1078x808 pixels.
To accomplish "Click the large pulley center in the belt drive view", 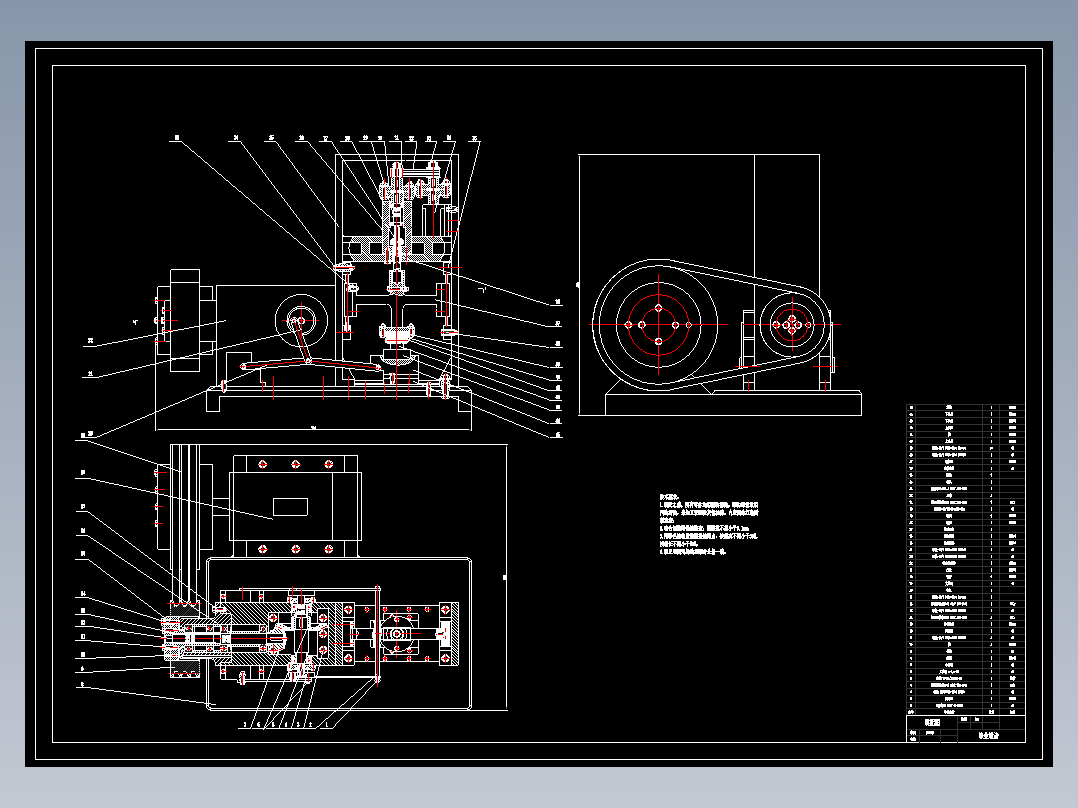I will [x=659, y=325].
